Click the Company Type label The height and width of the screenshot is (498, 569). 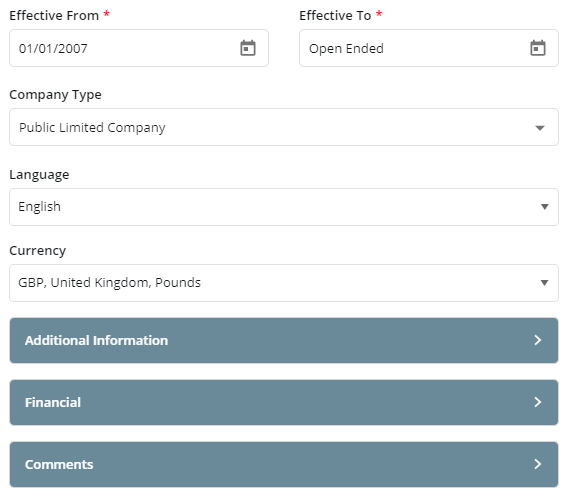click(56, 95)
